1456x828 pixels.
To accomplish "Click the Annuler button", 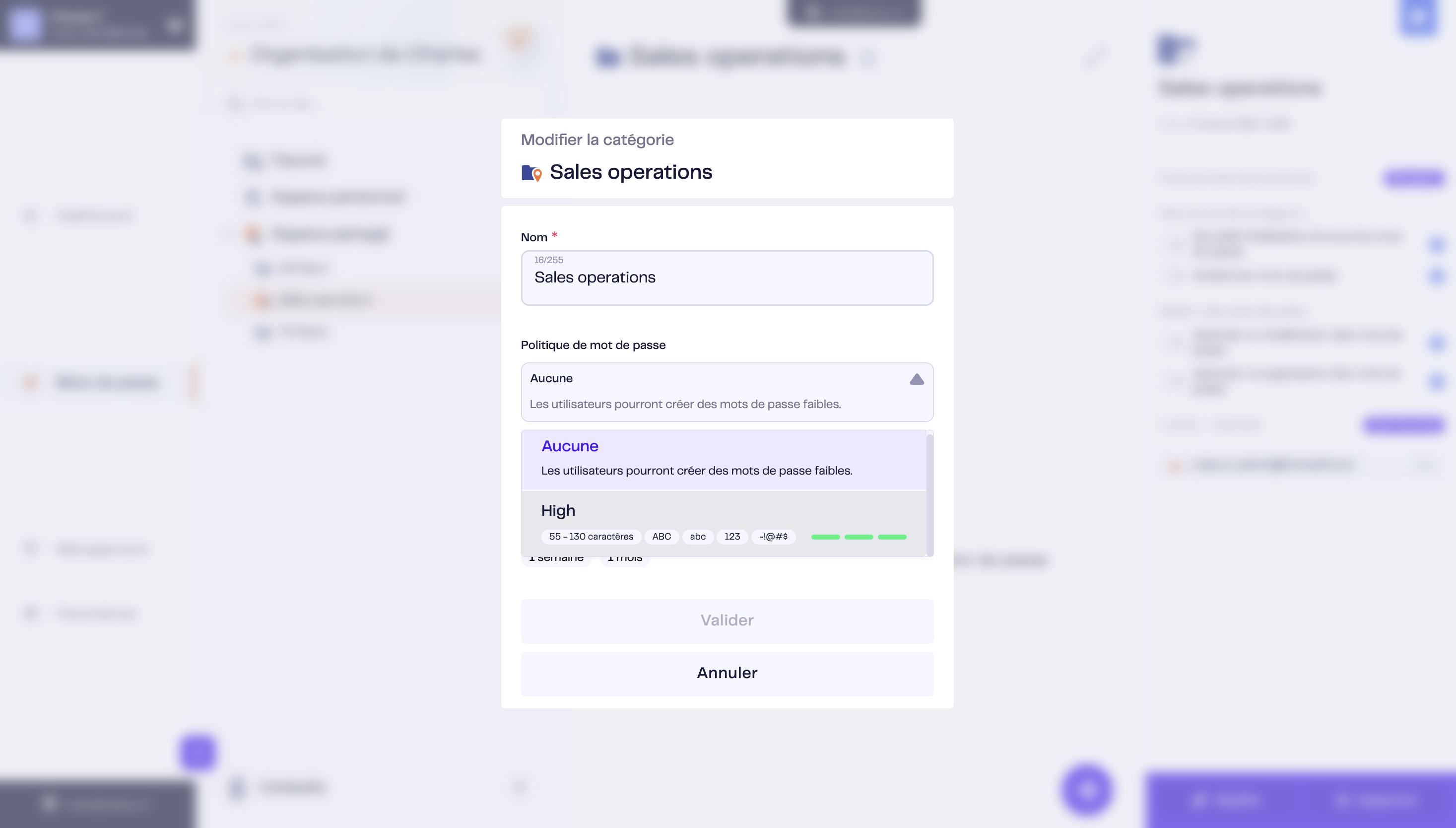I will point(727,673).
